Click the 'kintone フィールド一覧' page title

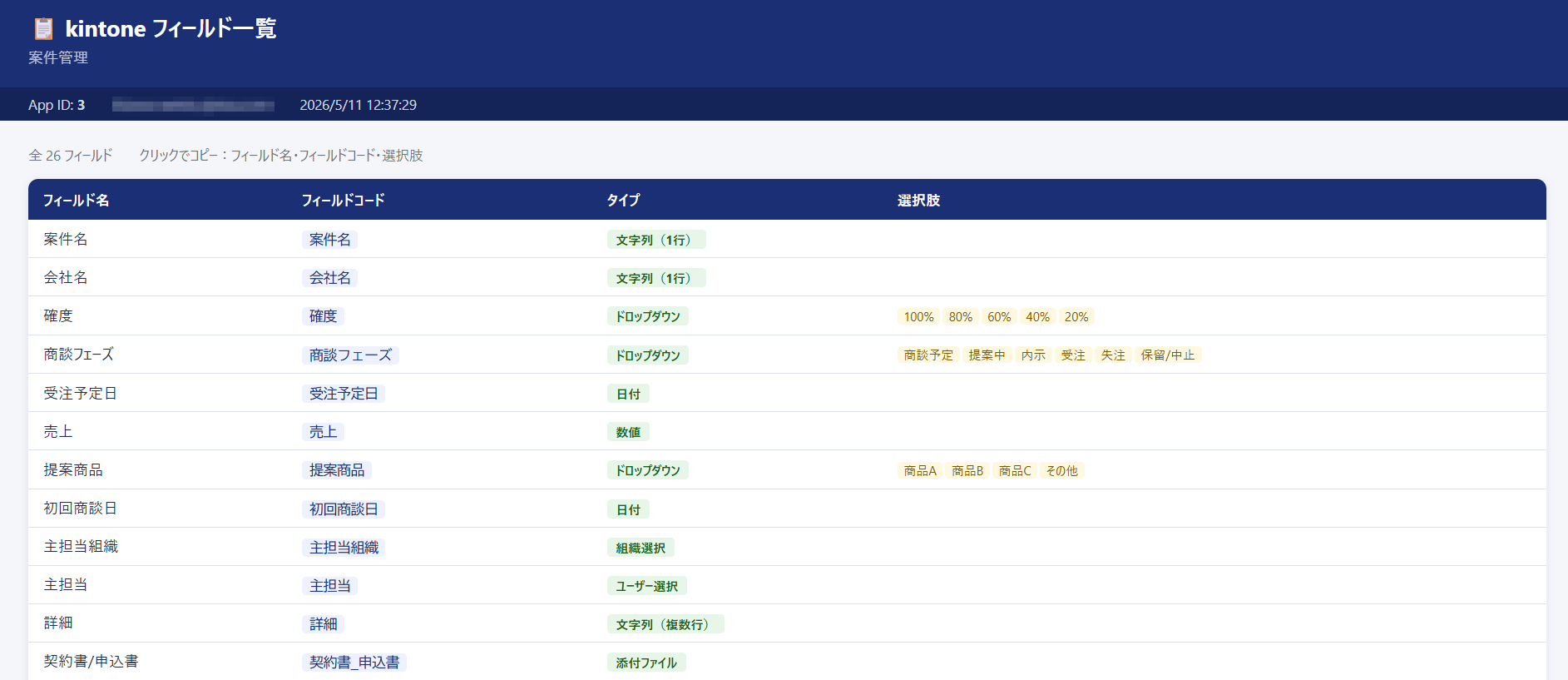point(171,28)
